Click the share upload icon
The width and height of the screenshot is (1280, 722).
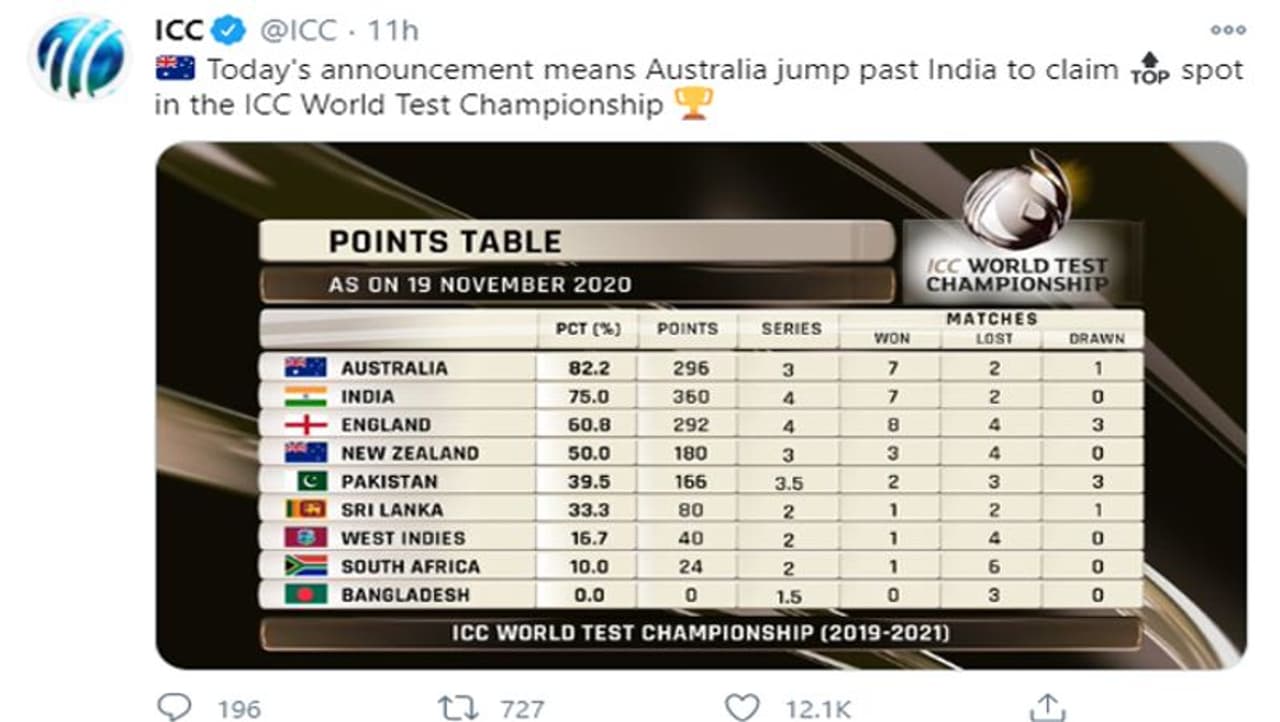tap(1047, 708)
